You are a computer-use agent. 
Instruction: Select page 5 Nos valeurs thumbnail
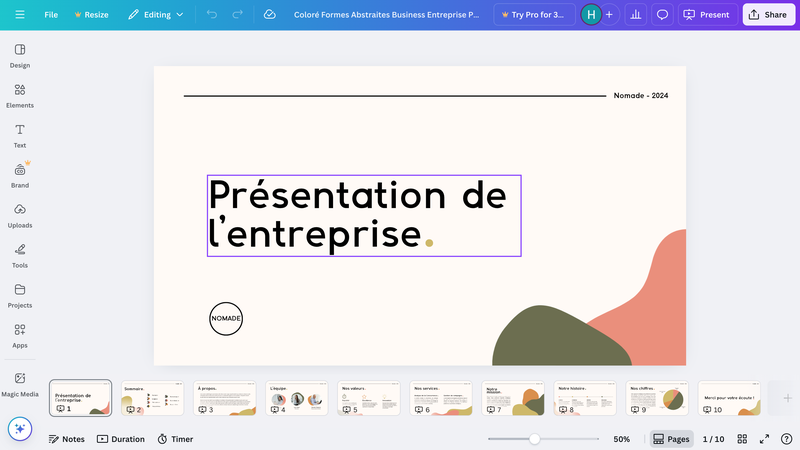tap(369, 398)
